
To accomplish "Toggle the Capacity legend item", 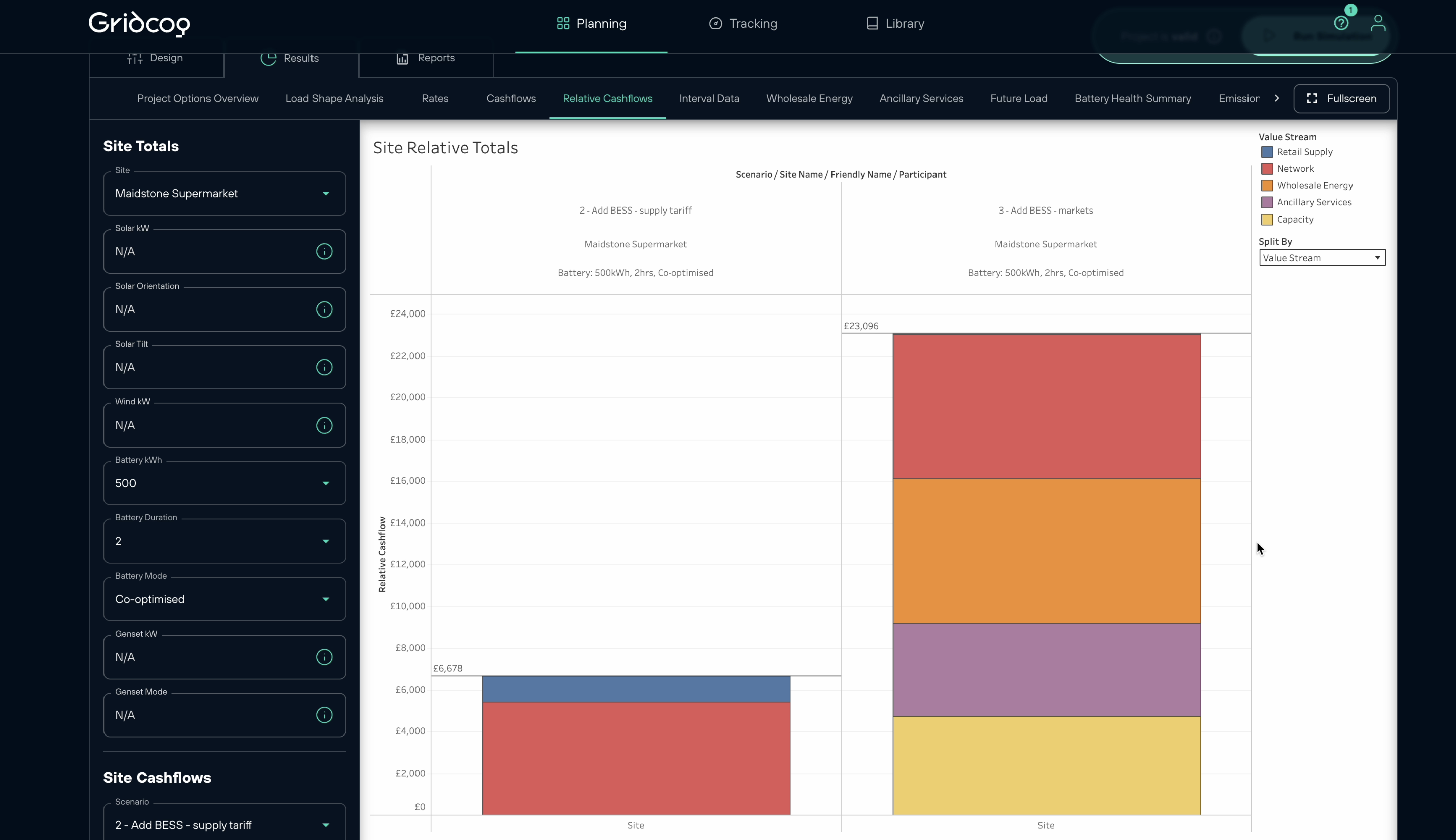I will pos(1295,219).
